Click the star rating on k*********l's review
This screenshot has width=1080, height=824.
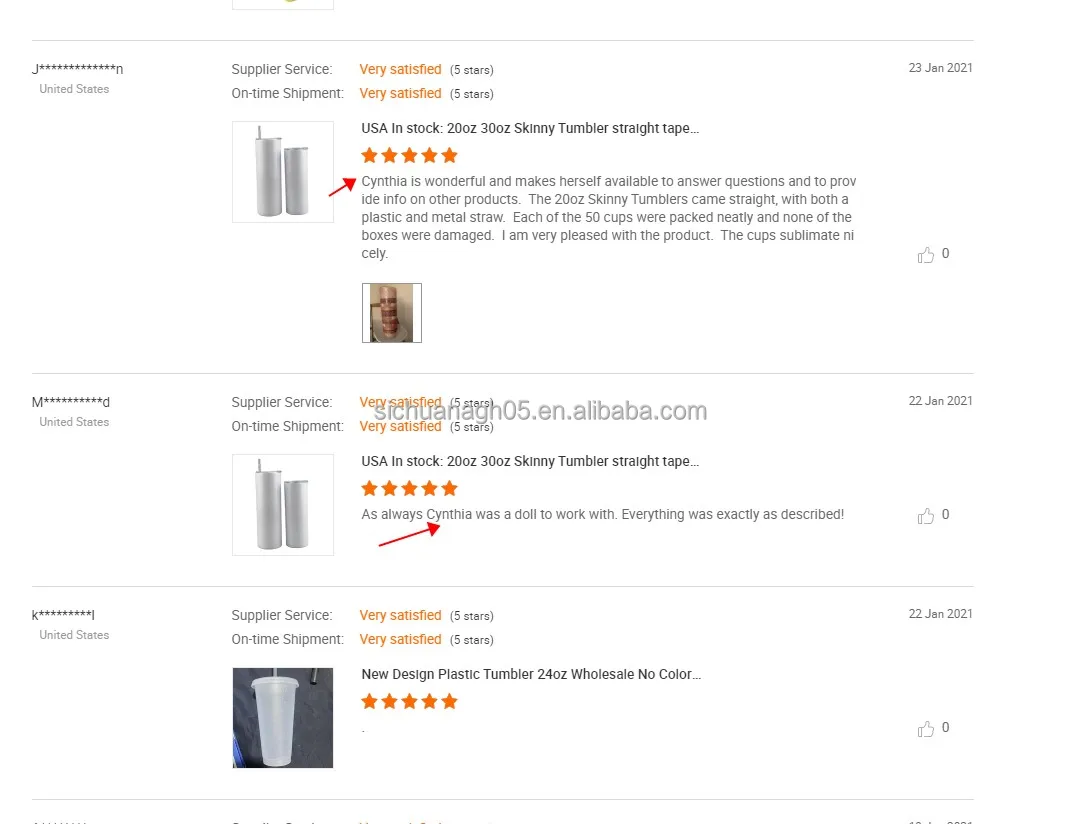point(409,701)
